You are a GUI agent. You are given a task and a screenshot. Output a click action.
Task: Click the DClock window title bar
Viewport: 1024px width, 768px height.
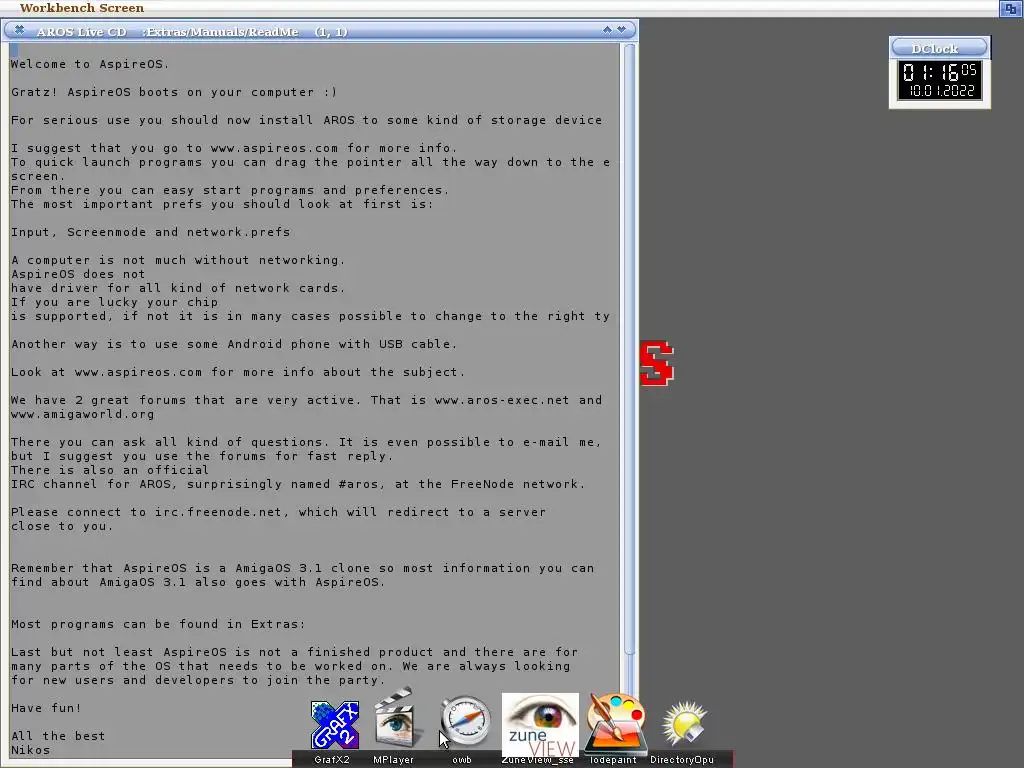pos(940,48)
